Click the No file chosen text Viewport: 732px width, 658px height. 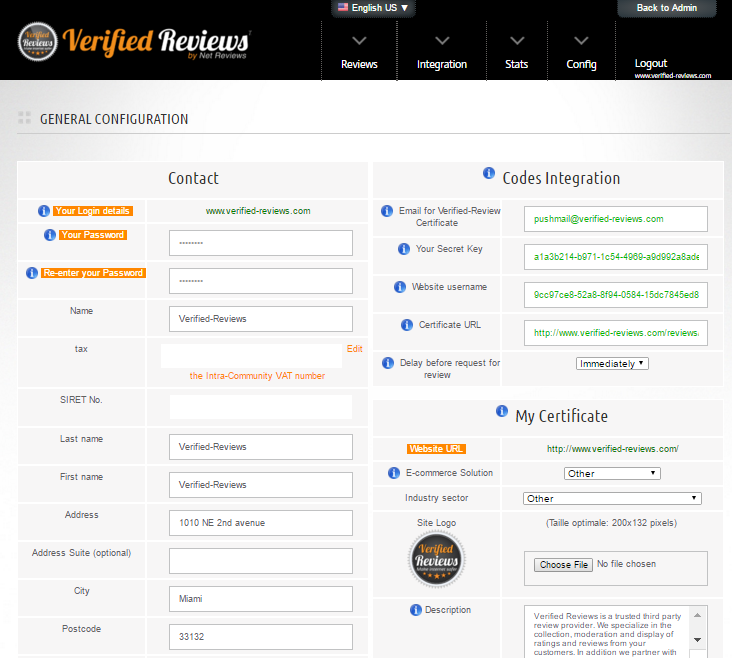point(626,564)
